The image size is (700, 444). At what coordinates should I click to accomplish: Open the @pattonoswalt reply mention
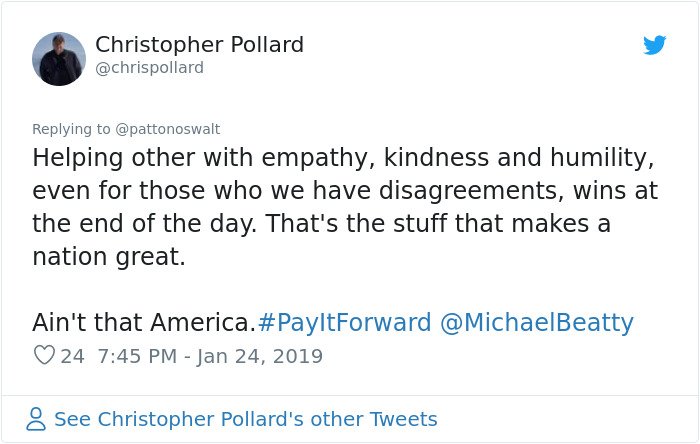pos(167,129)
